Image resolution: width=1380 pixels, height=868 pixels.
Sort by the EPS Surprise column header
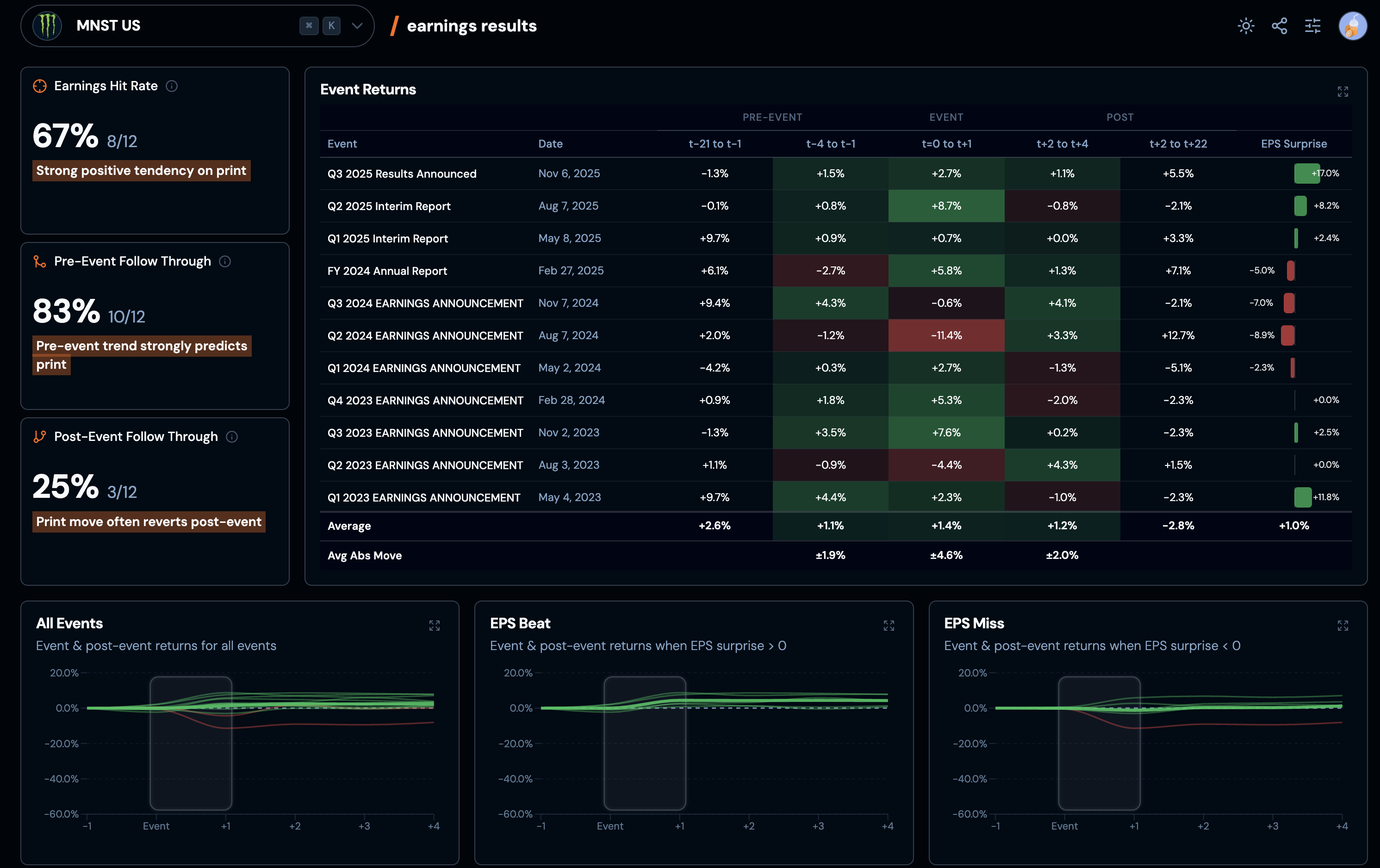tap(1293, 144)
